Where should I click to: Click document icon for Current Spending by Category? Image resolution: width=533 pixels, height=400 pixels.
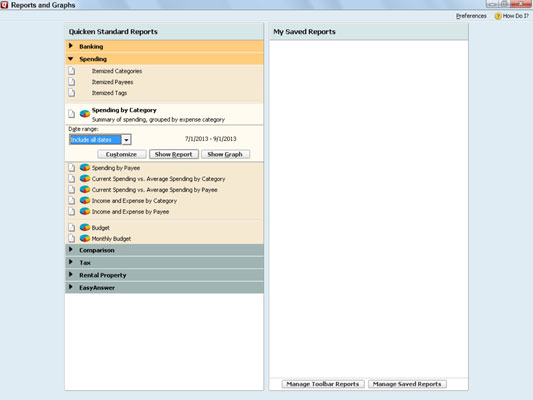click(x=71, y=178)
